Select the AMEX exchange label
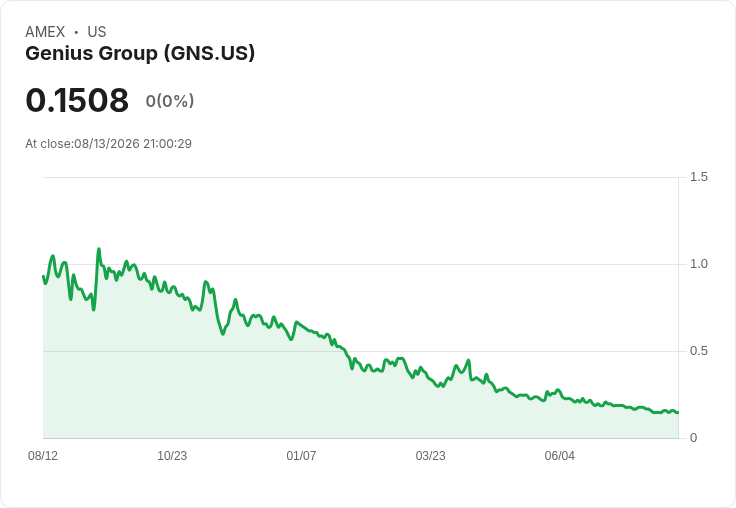The width and height of the screenshot is (736, 508). pos(45,32)
